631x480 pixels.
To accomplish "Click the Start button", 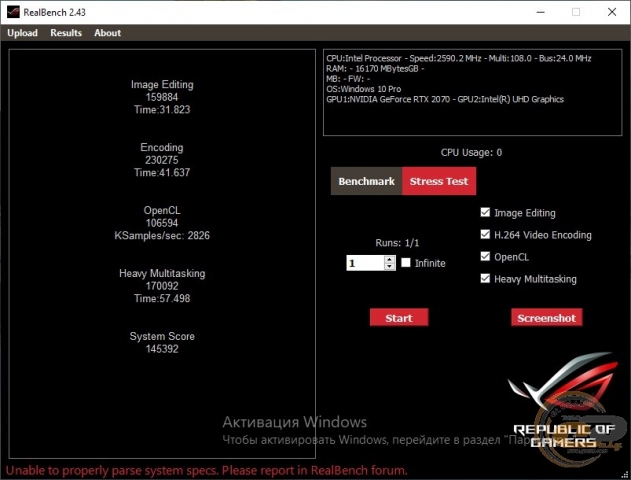I will (399, 318).
